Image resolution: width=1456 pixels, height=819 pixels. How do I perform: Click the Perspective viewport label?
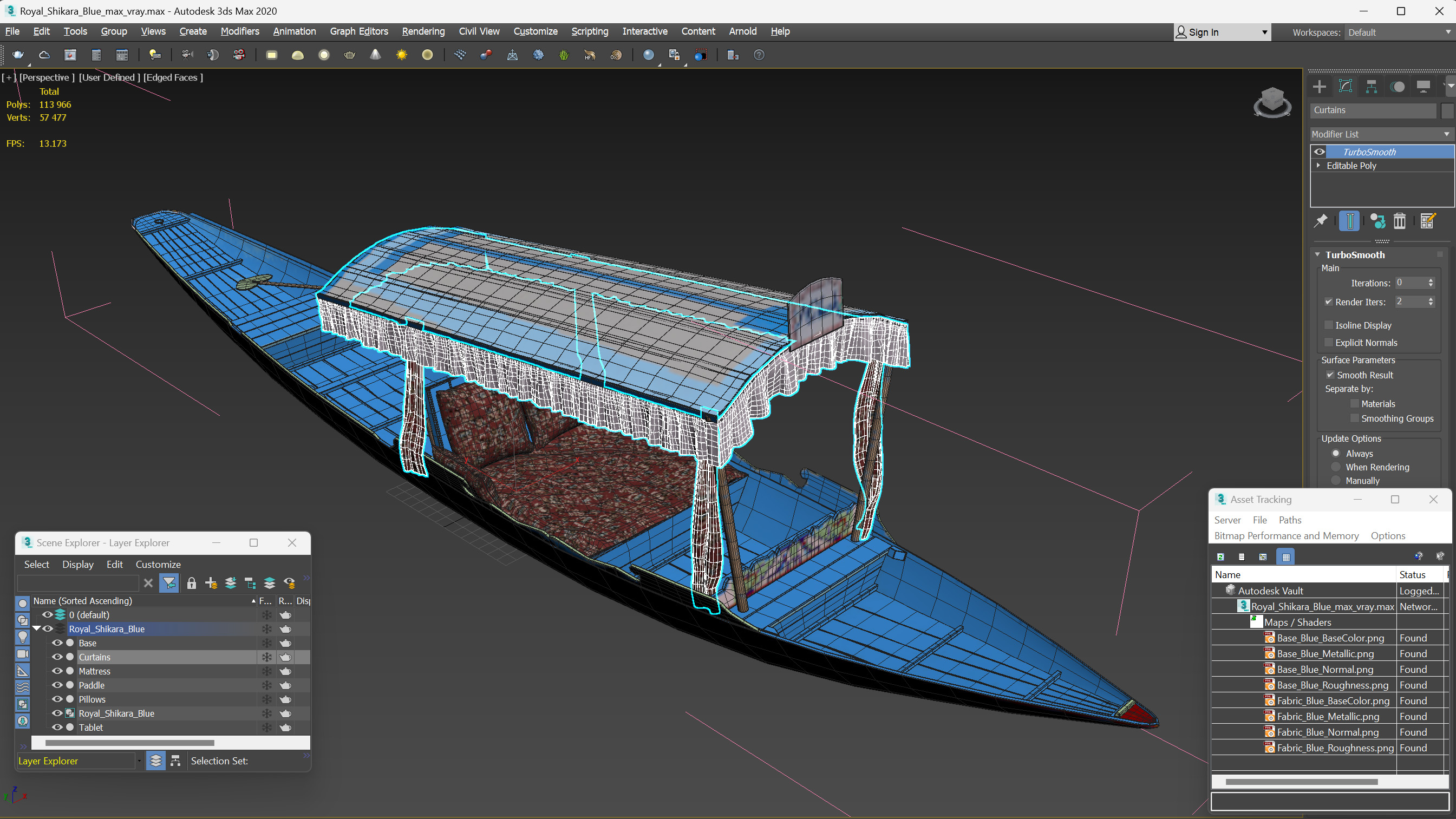[x=47, y=77]
